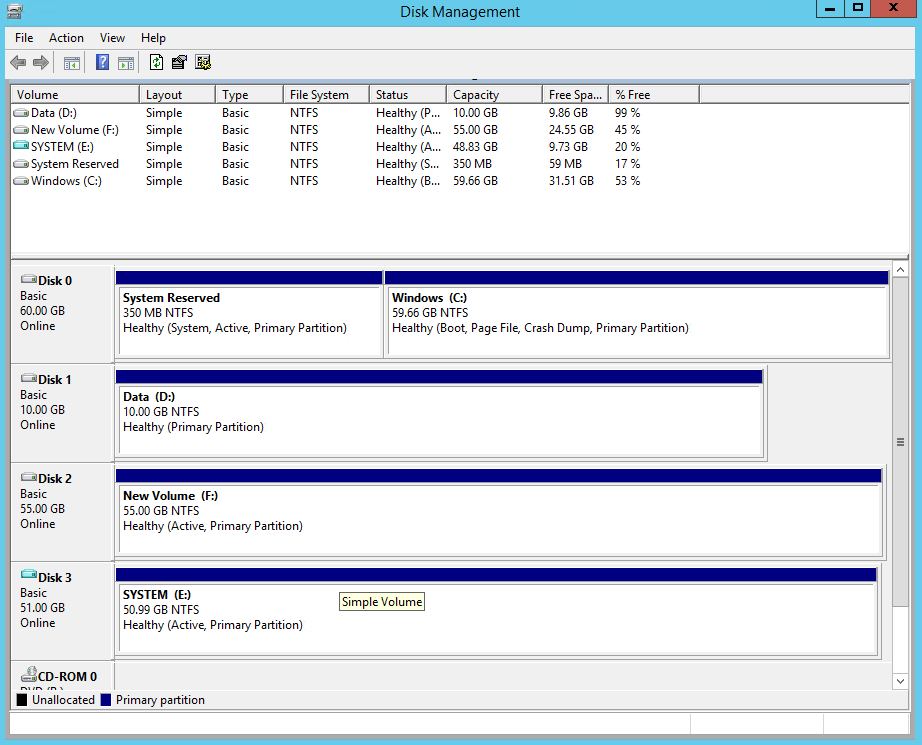The height and width of the screenshot is (745, 922).
Task: Open the View menu
Action: [112, 38]
